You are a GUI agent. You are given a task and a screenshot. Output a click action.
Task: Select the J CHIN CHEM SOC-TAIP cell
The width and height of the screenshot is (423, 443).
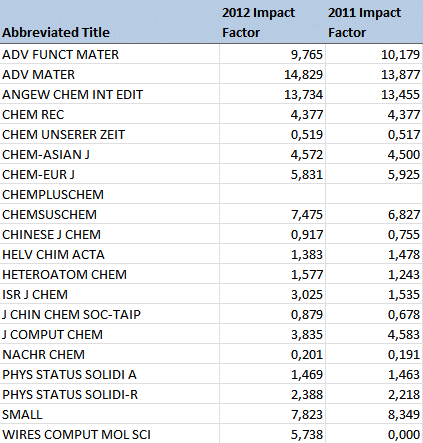[110, 314]
